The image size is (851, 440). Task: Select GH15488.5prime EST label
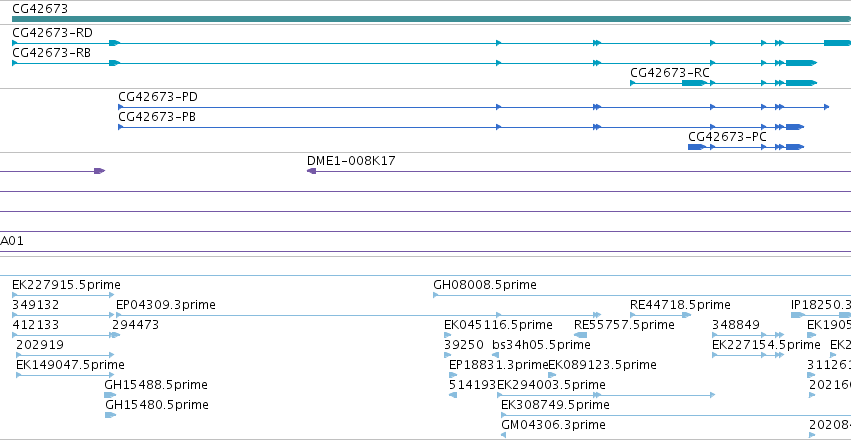156,385
